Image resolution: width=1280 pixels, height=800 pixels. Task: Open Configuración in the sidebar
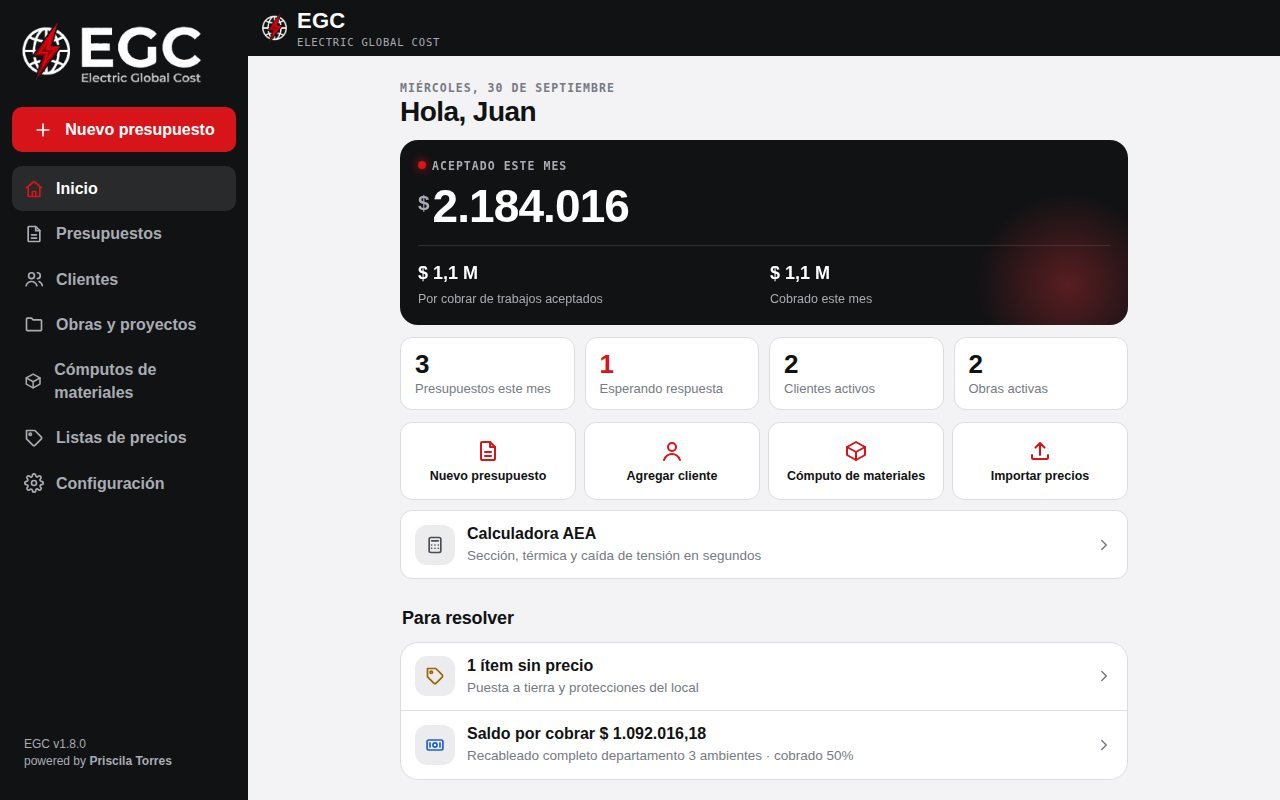(x=124, y=484)
